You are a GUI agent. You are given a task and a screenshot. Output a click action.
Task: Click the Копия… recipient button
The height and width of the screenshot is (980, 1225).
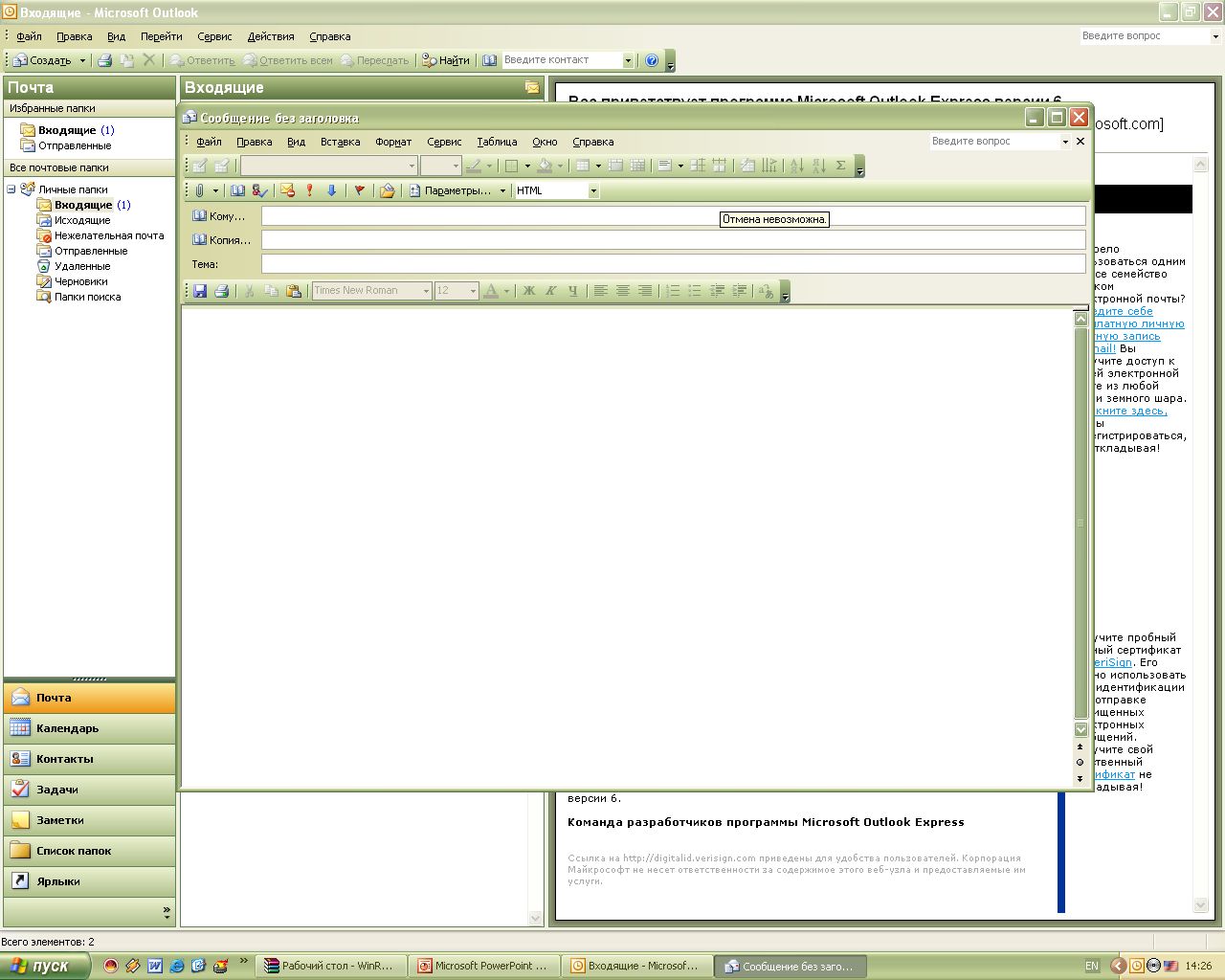[222, 240]
